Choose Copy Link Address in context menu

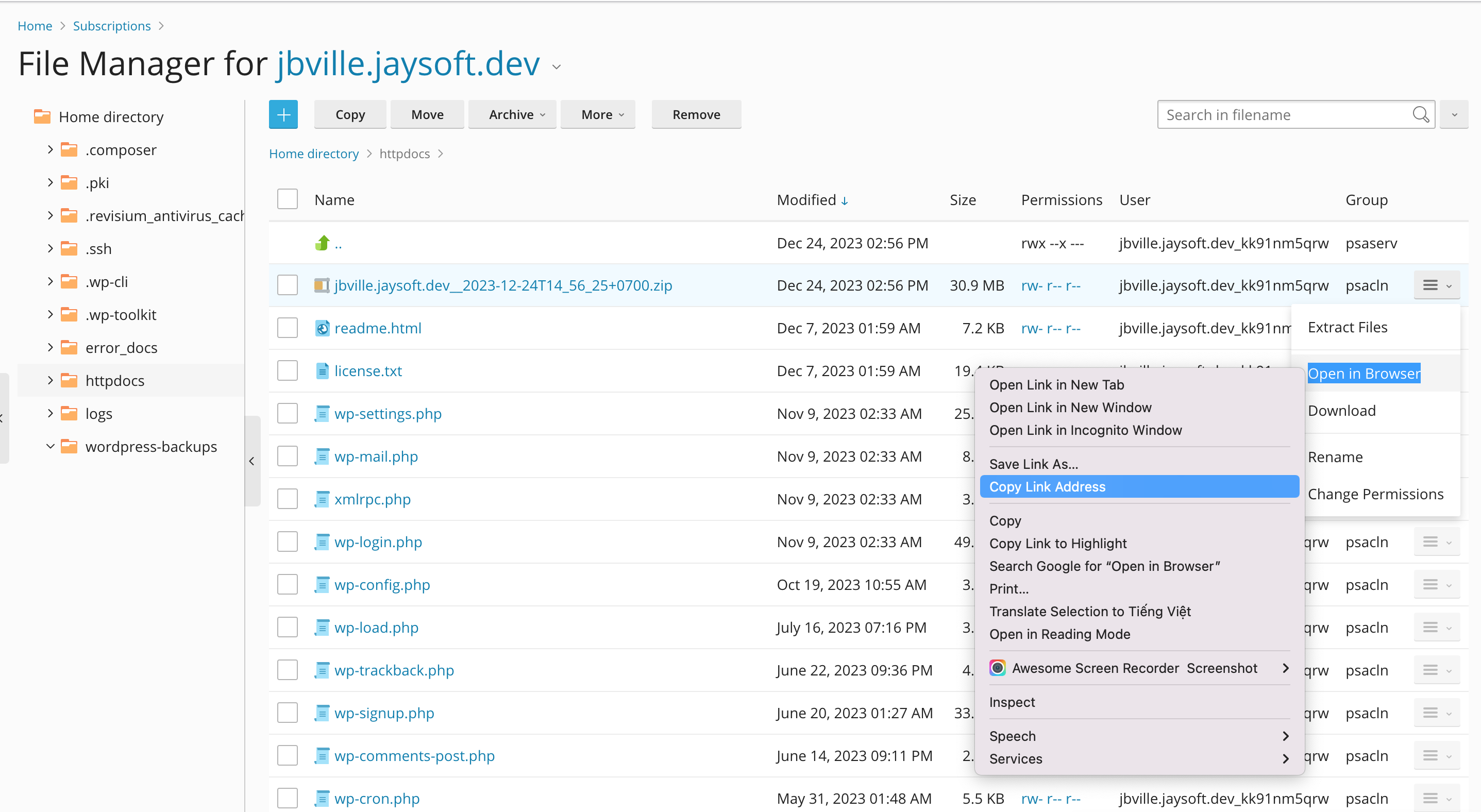tap(1047, 487)
